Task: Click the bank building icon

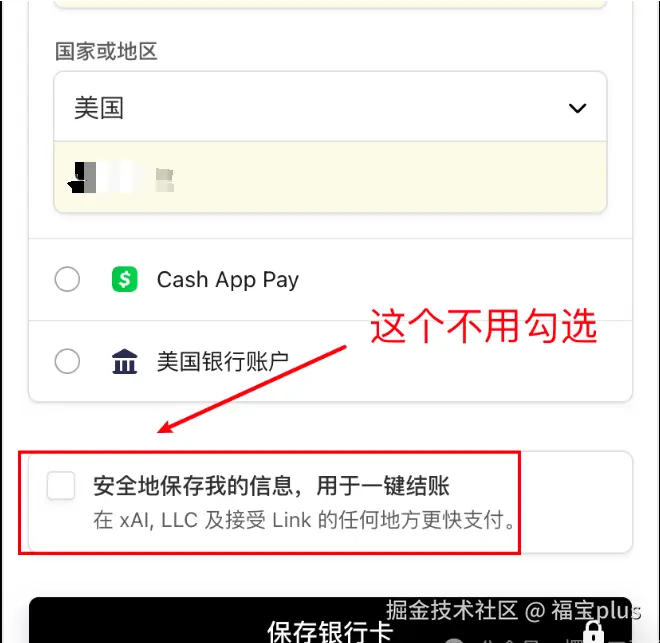Action: (x=125, y=361)
